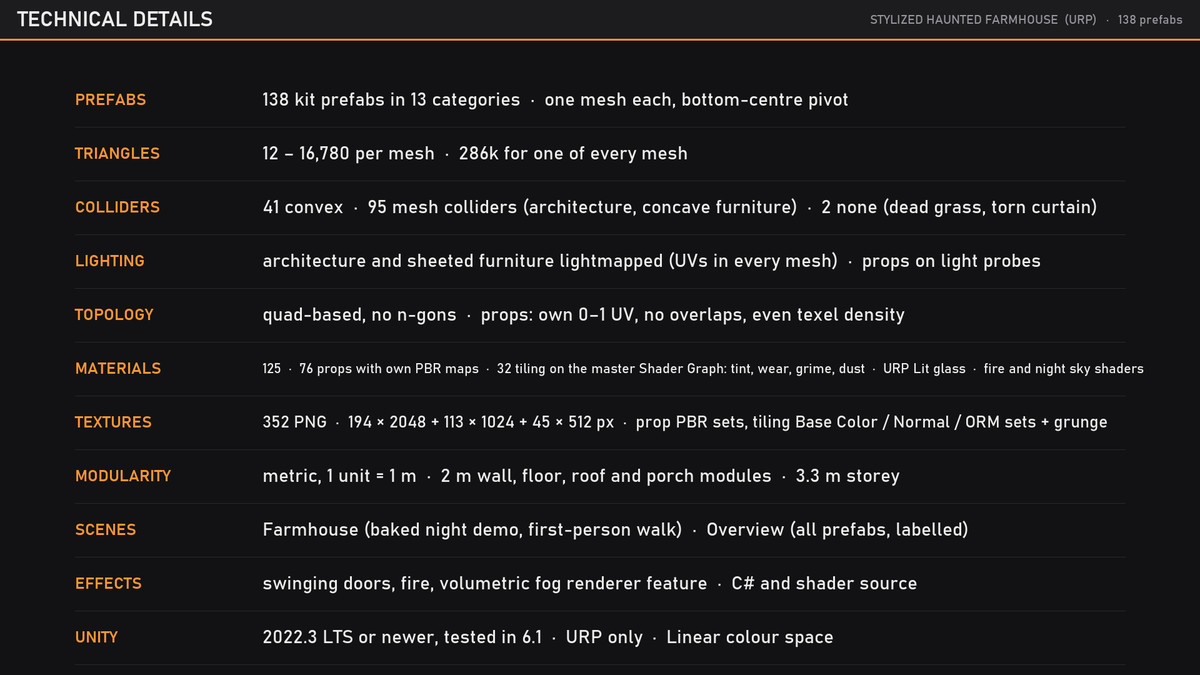Click the TECHNICAL DETAILS heading
1200x675 pixels.
click(x=115, y=19)
